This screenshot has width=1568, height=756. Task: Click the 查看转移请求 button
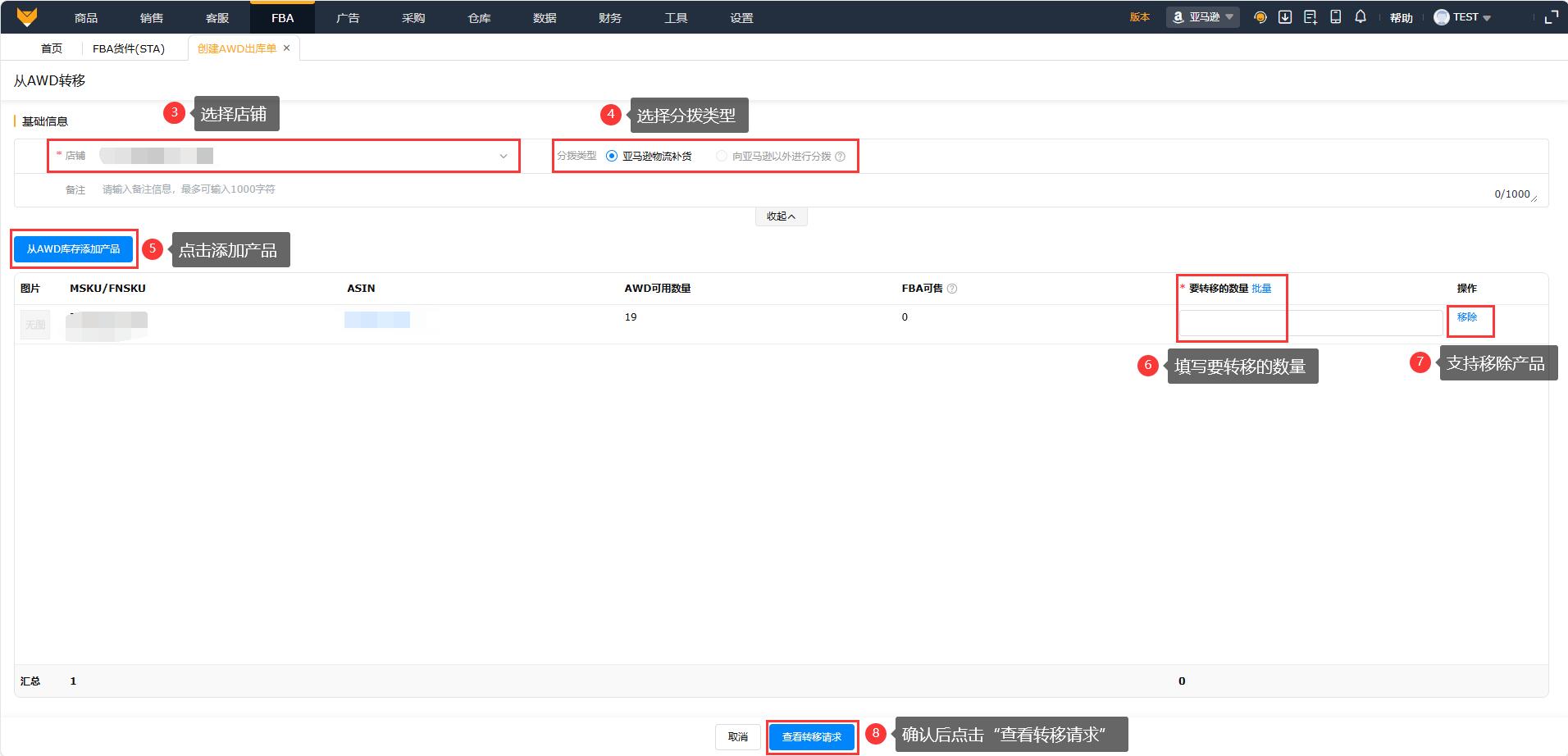pyautogui.click(x=812, y=737)
